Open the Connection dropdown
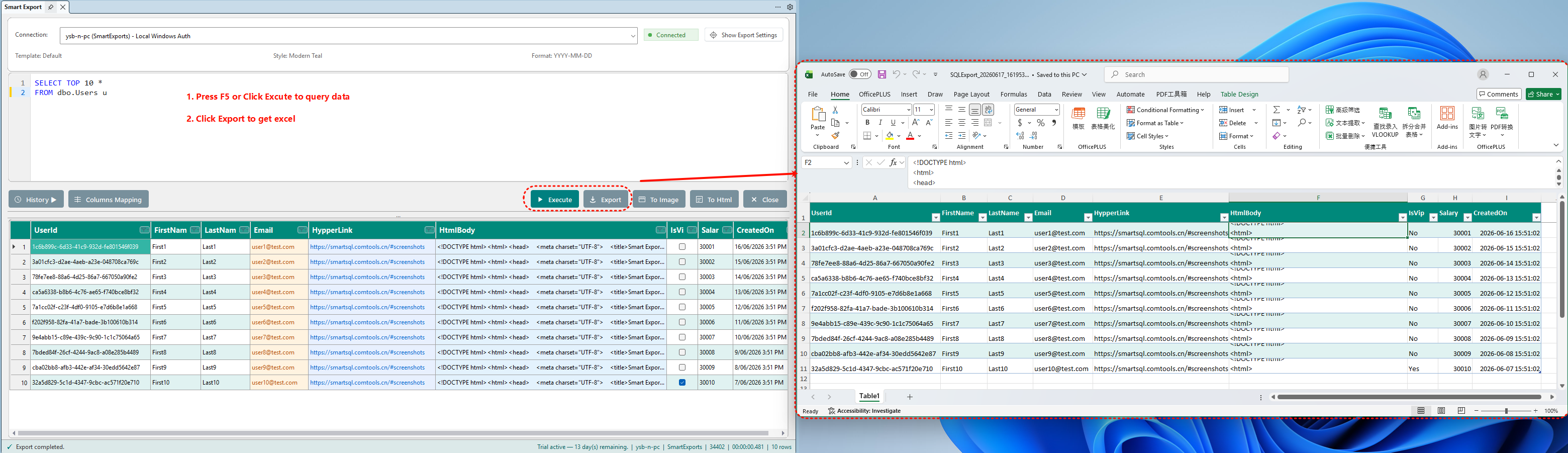Screen dimensions: 1568x453 tap(633, 36)
